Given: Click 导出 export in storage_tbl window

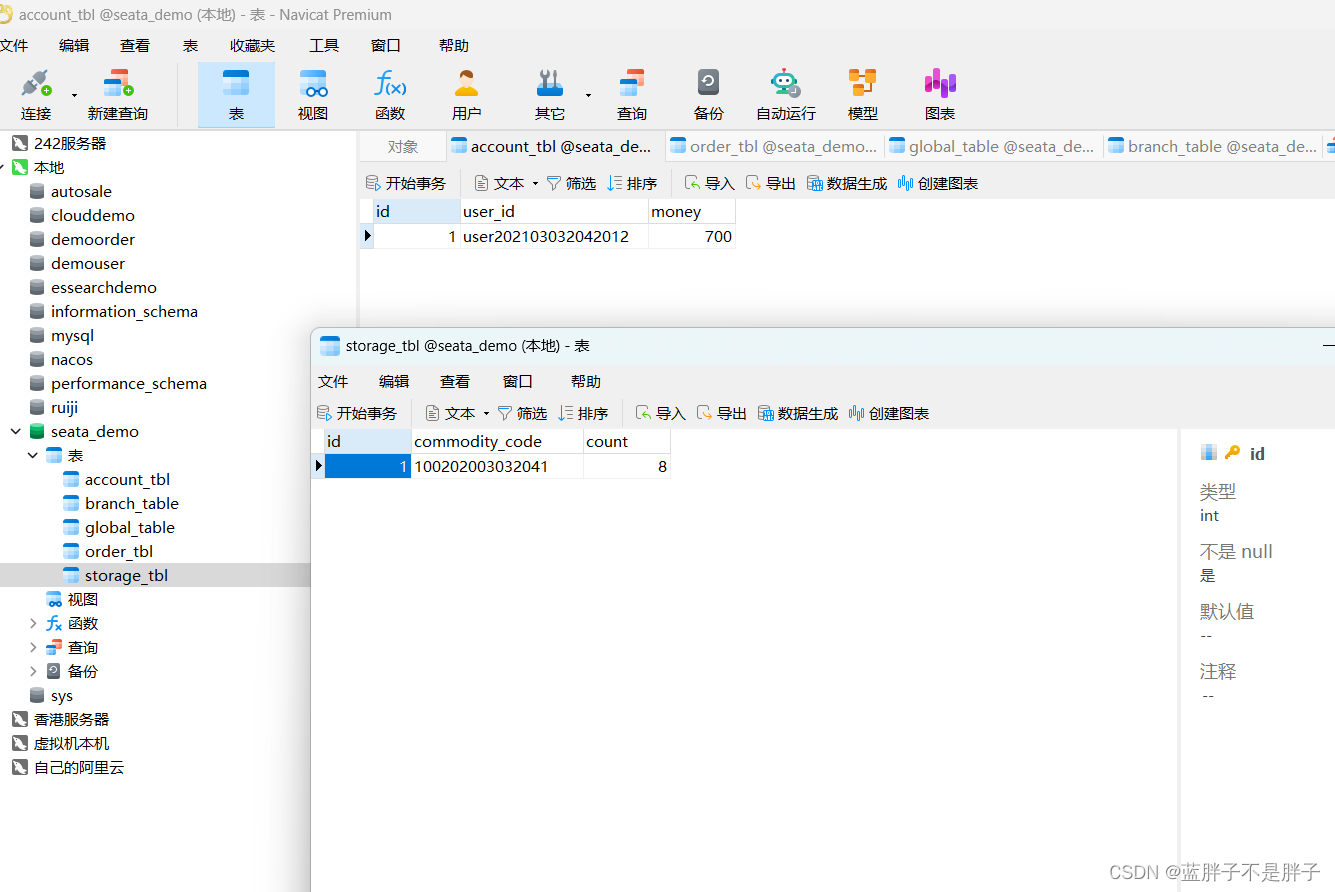Looking at the screenshot, I should [x=722, y=413].
